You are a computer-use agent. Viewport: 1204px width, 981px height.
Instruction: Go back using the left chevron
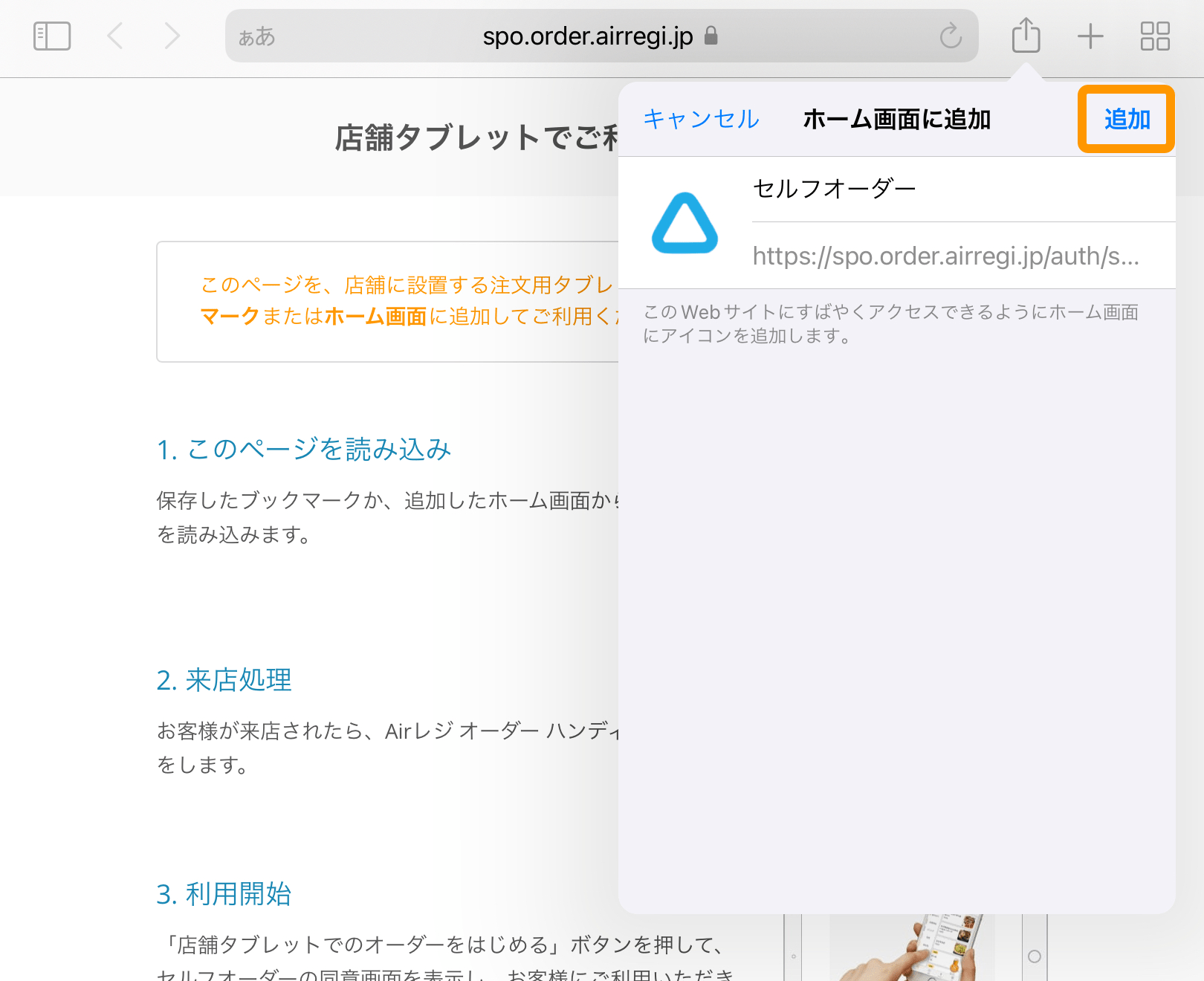115,36
